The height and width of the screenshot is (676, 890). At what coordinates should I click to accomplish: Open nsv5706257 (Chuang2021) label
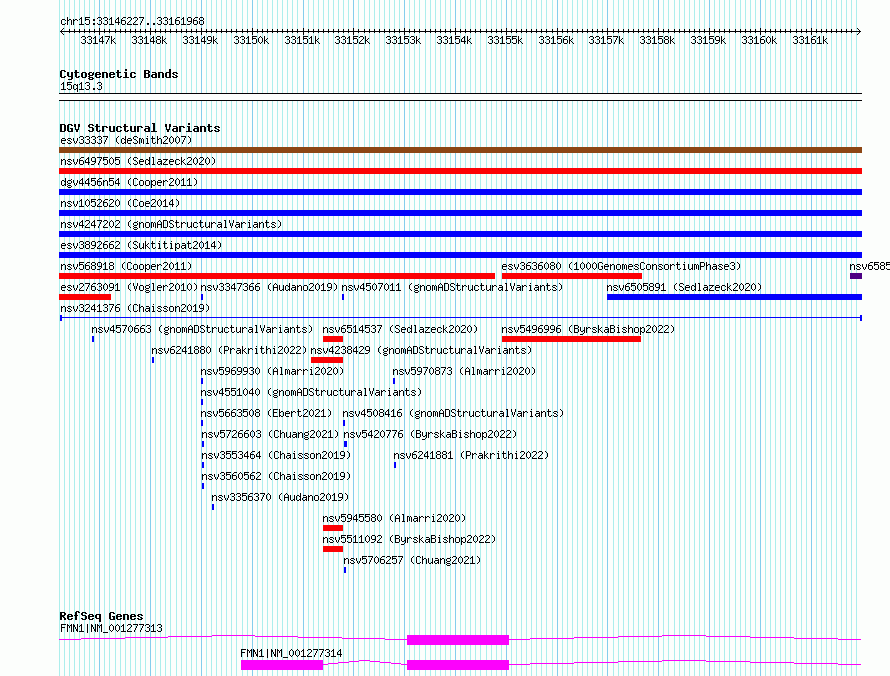pos(412,560)
